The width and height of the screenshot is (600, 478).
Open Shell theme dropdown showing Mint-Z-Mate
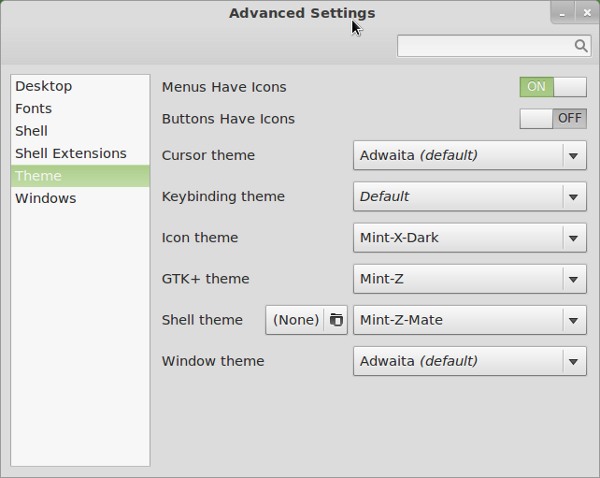coord(470,320)
